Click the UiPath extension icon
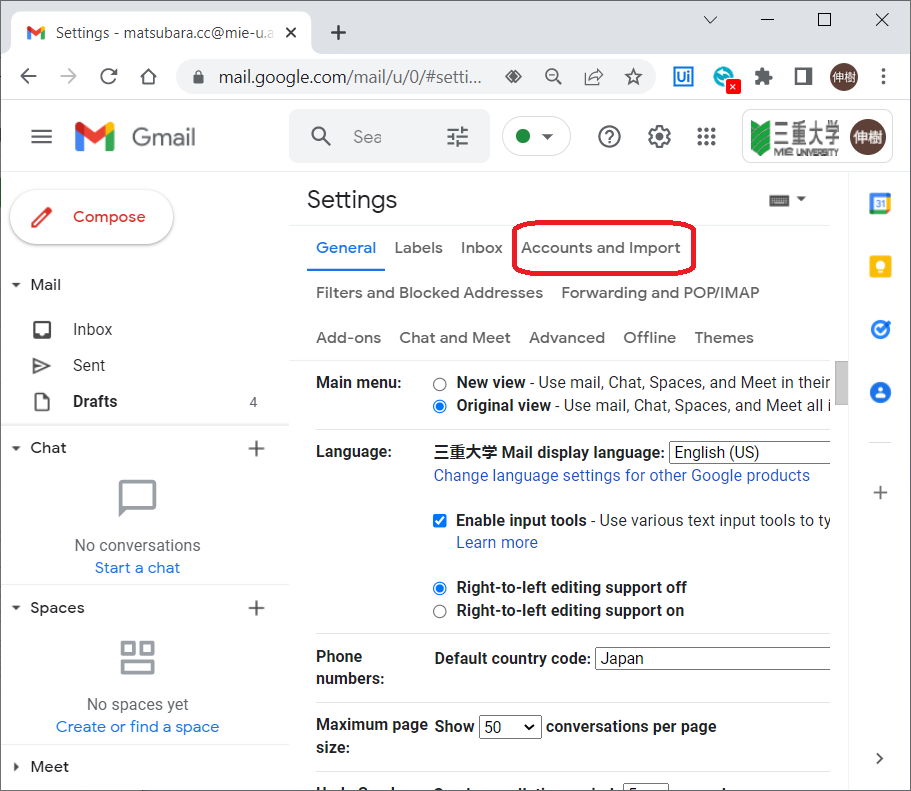 (683, 76)
